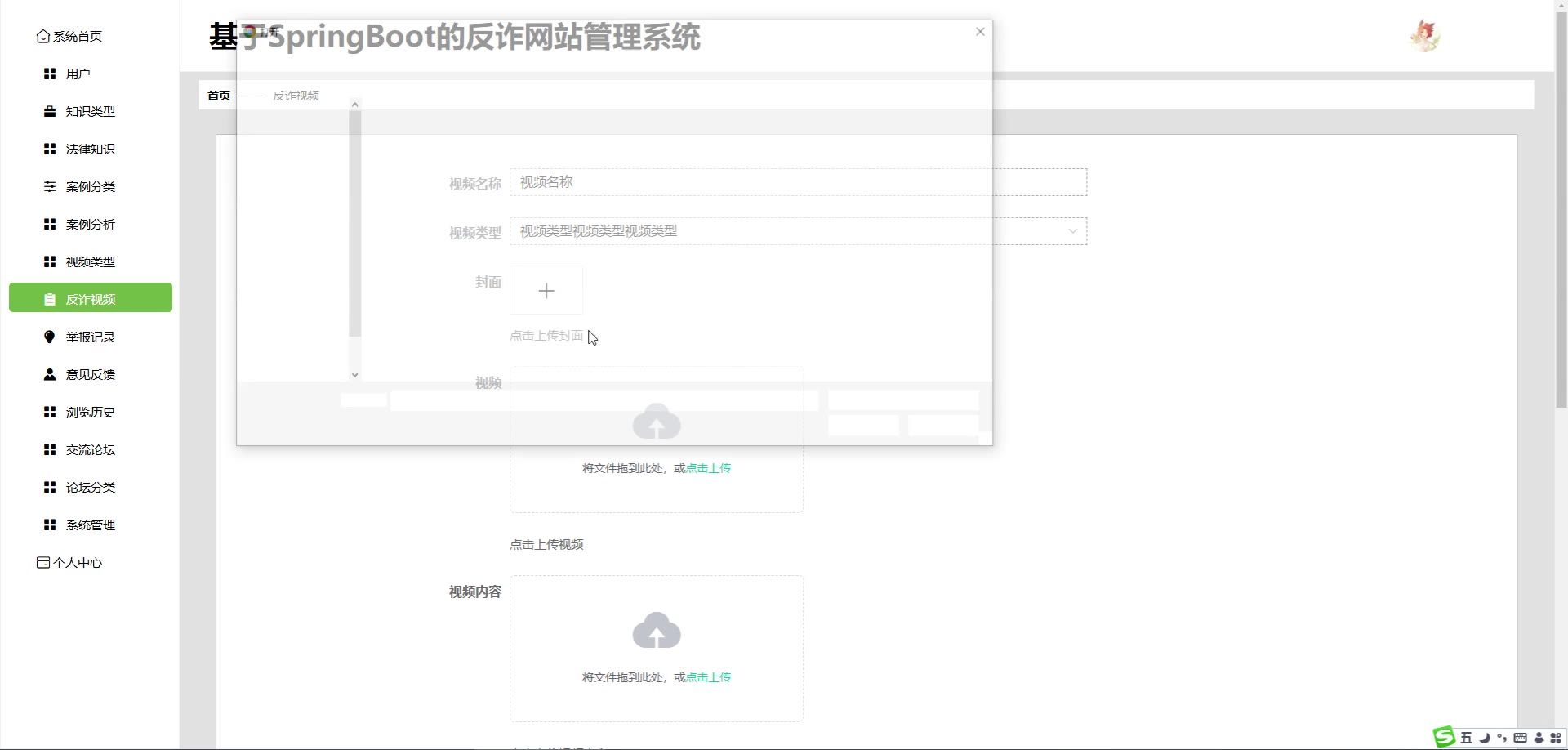Click the clipboard icon on 反诈视频
Image resolution: width=1568 pixels, height=750 pixels.
click(x=50, y=299)
